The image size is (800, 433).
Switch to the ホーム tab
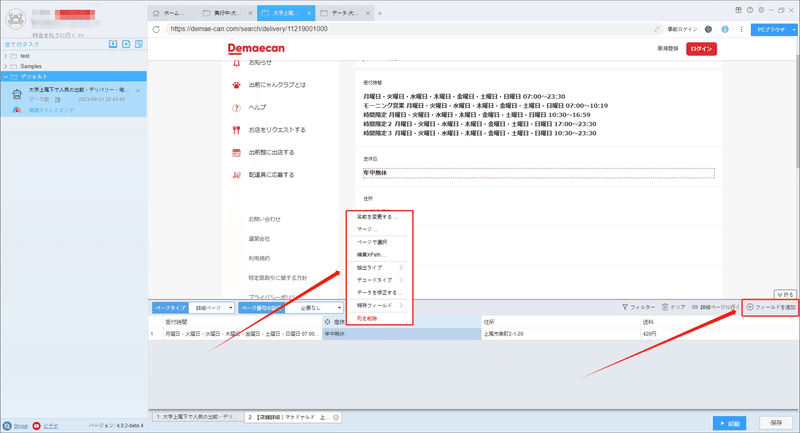click(x=172, y=13)
